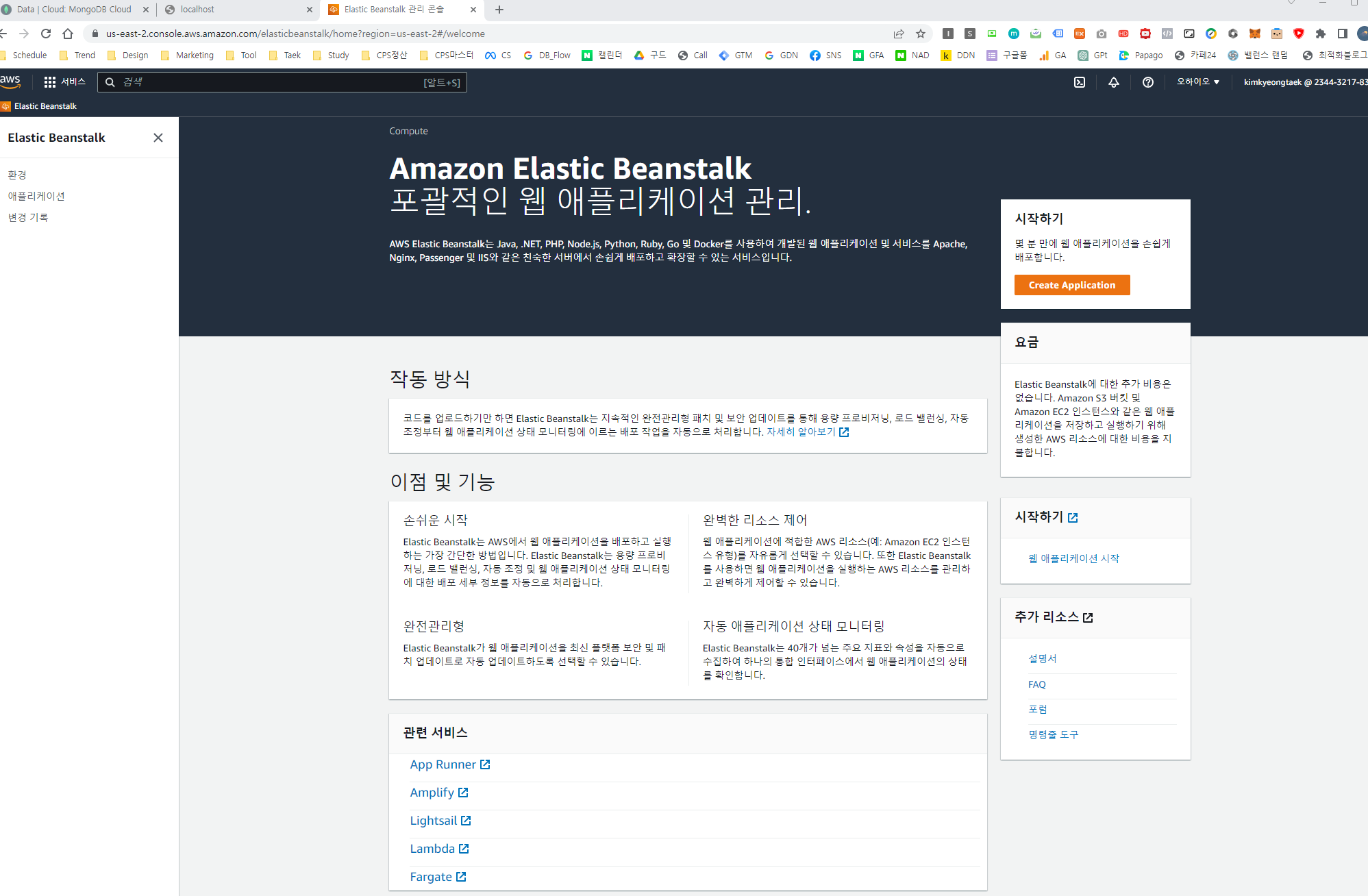Open the 웹 애플리케이션 시작 link
The image size is (1368, 896).
coord(1073,559)
